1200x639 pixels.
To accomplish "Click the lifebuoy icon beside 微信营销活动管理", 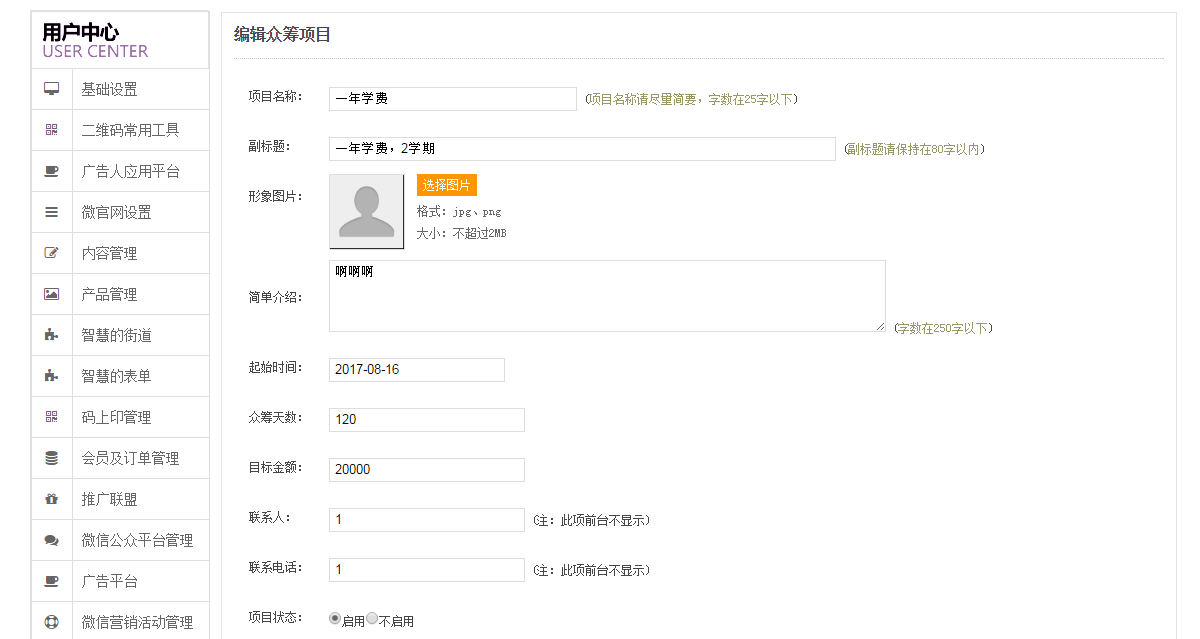I will [52, 622].
